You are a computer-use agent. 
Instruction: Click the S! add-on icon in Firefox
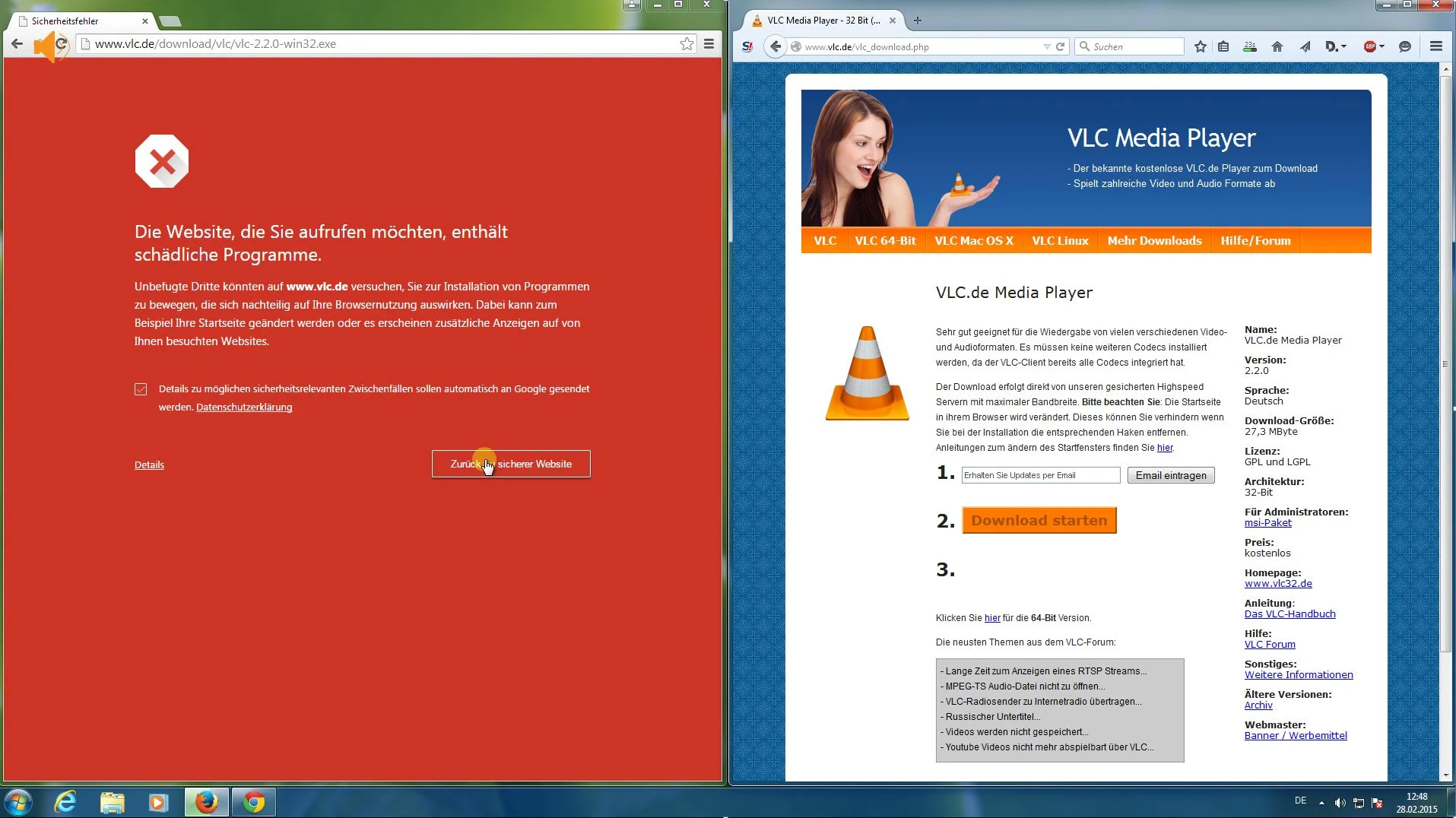[x=747, y=46]
